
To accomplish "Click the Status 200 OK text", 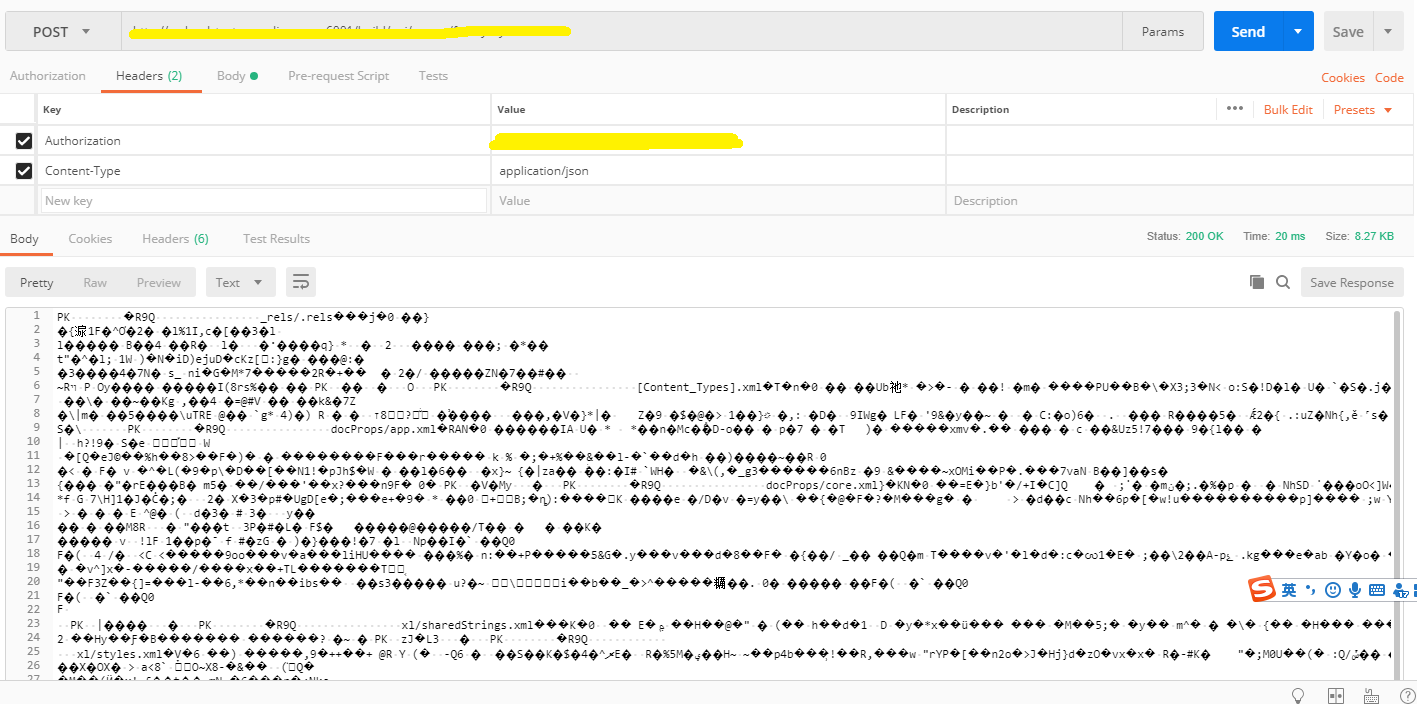I will tap(1185, 237).
